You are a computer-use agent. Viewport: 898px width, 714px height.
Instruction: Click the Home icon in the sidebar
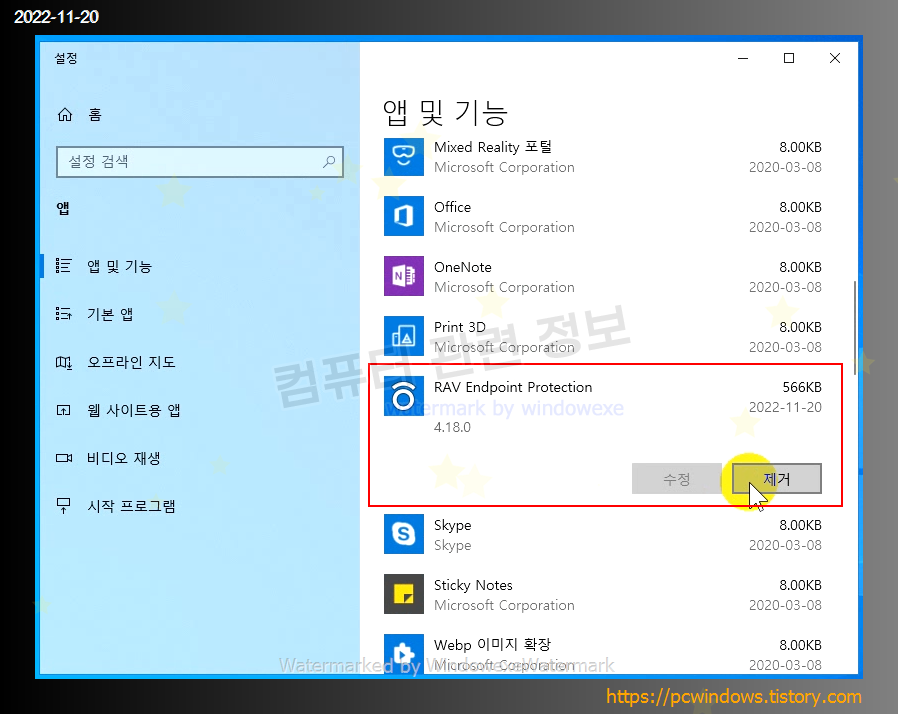tap(65, 115)
